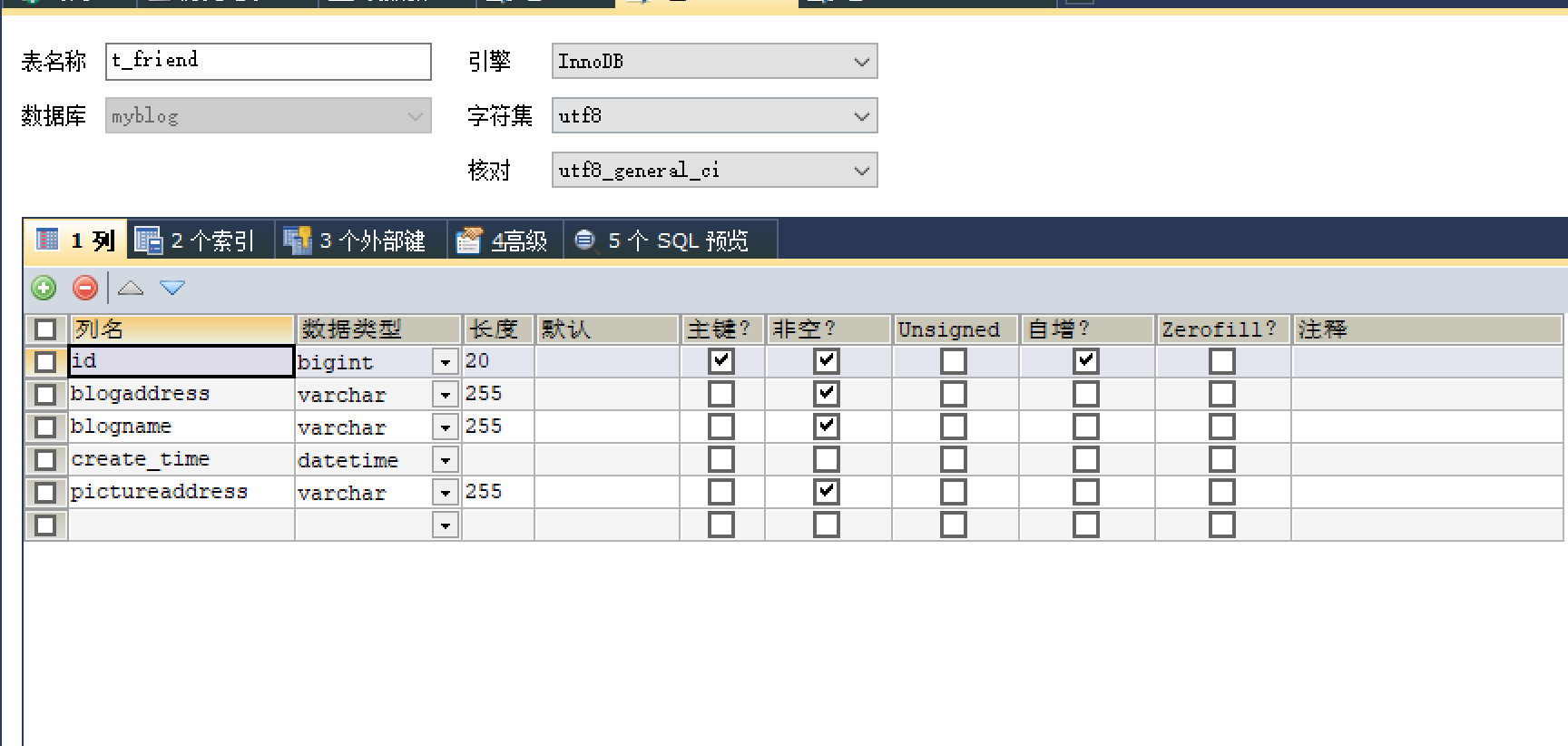Open the 4 高级 advanced tab
The image size is (1568, 746).
pyautogui.click(x=505, y=240)
